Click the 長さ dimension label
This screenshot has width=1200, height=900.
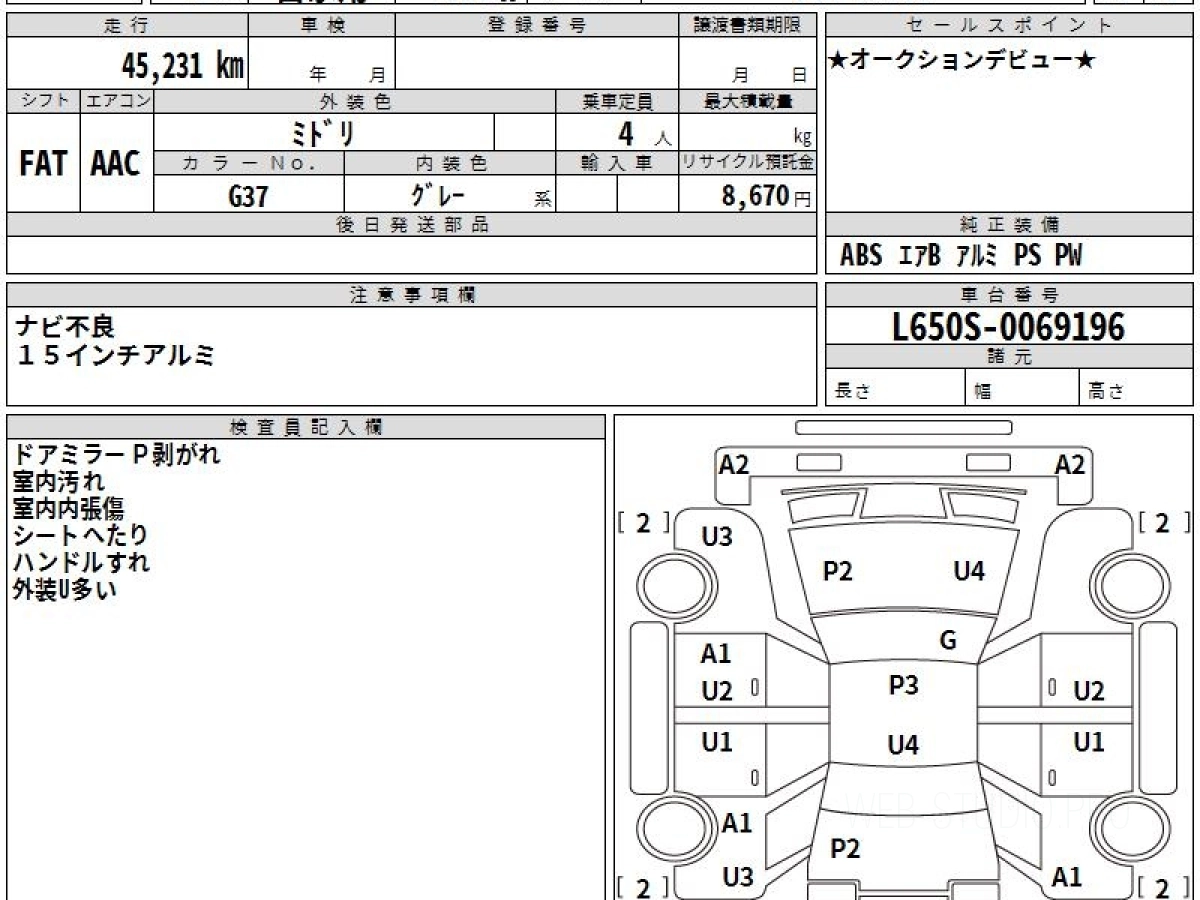tap(851, 392)
